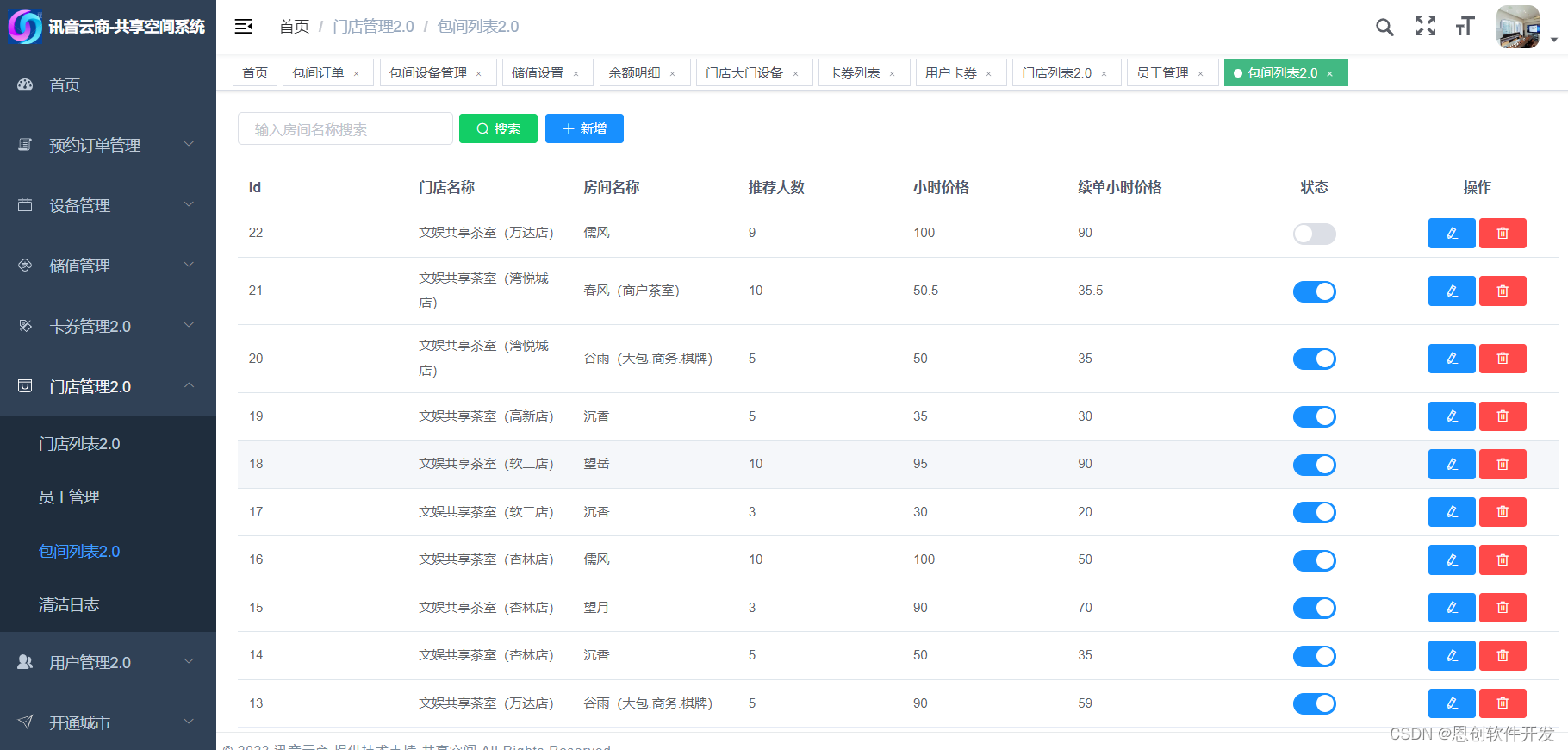Focus the room name search field
Image resolution: width=1568 pixels, height=750 pixels.
(x=345, y=128)
